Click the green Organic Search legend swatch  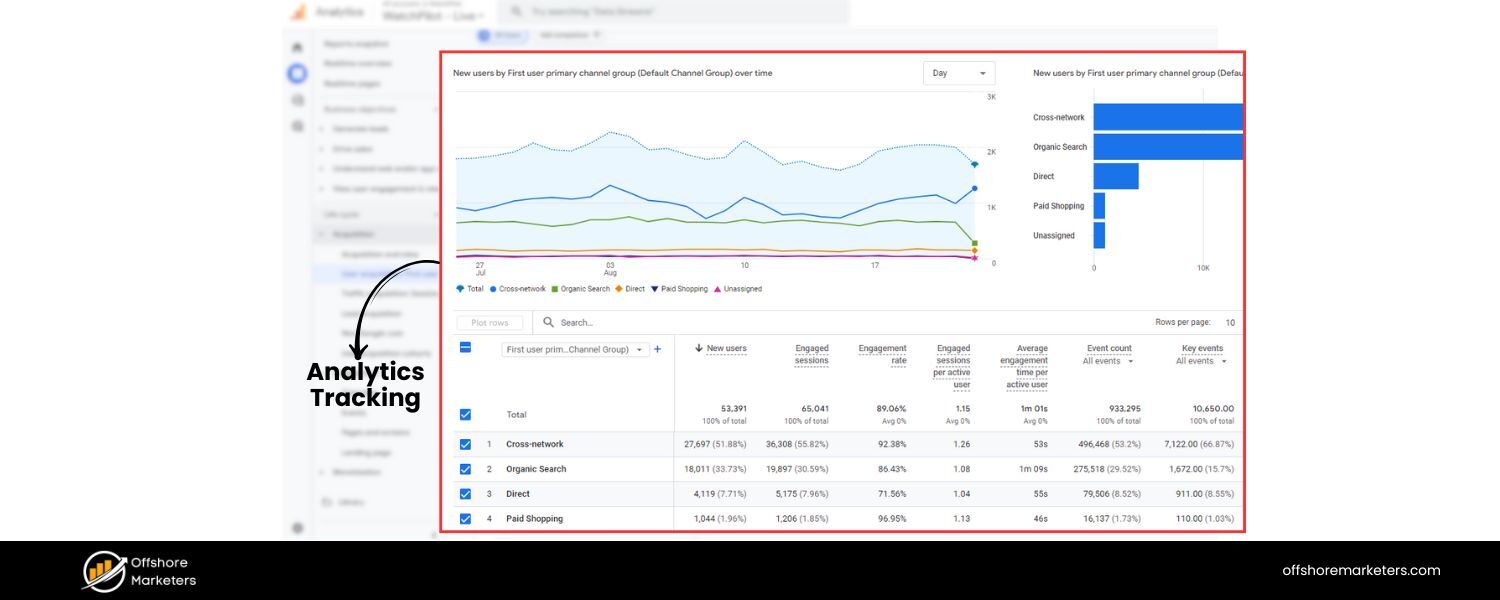553,289
